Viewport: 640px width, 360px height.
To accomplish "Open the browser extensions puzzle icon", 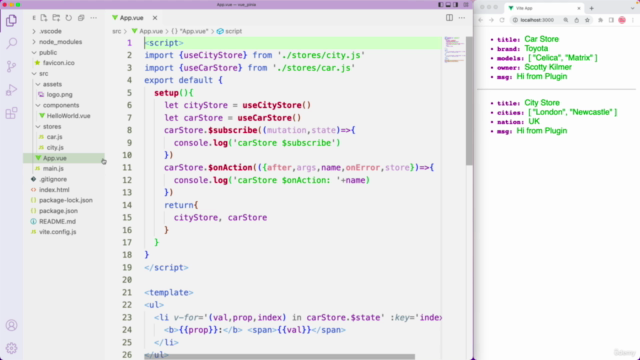I will [x=600, y=20].
